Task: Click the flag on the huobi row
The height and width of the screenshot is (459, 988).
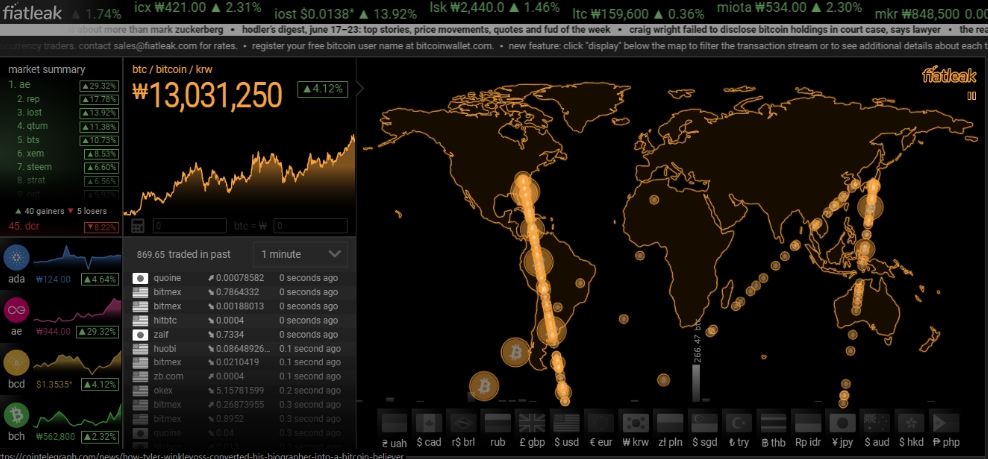Action: coord(140,348)
